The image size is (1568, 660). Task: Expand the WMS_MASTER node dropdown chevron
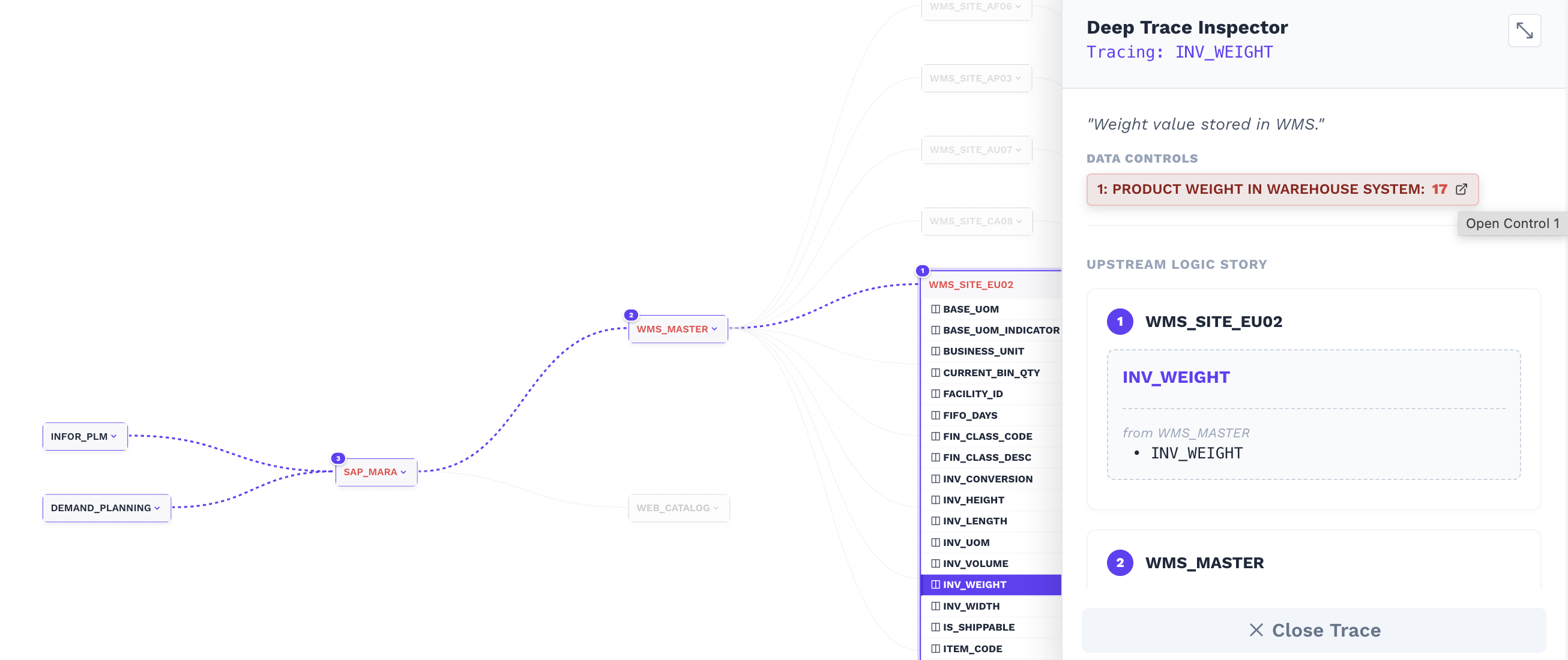(x=716, y=329)
